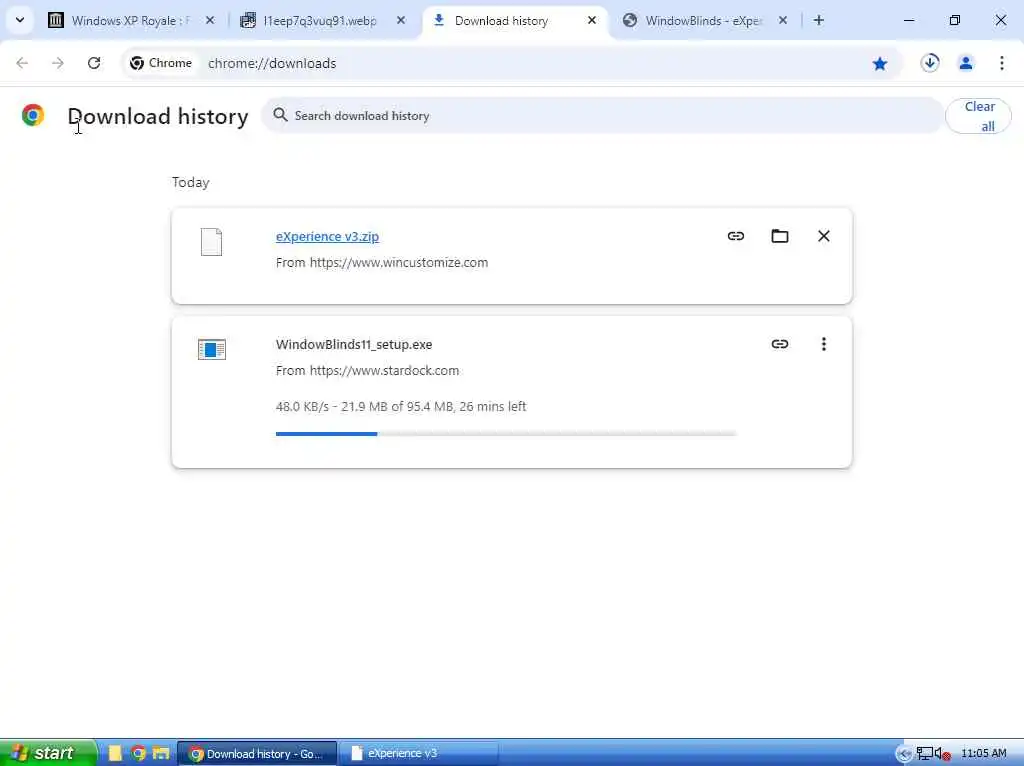Open a new tab with plus button

tap(818, 21)
